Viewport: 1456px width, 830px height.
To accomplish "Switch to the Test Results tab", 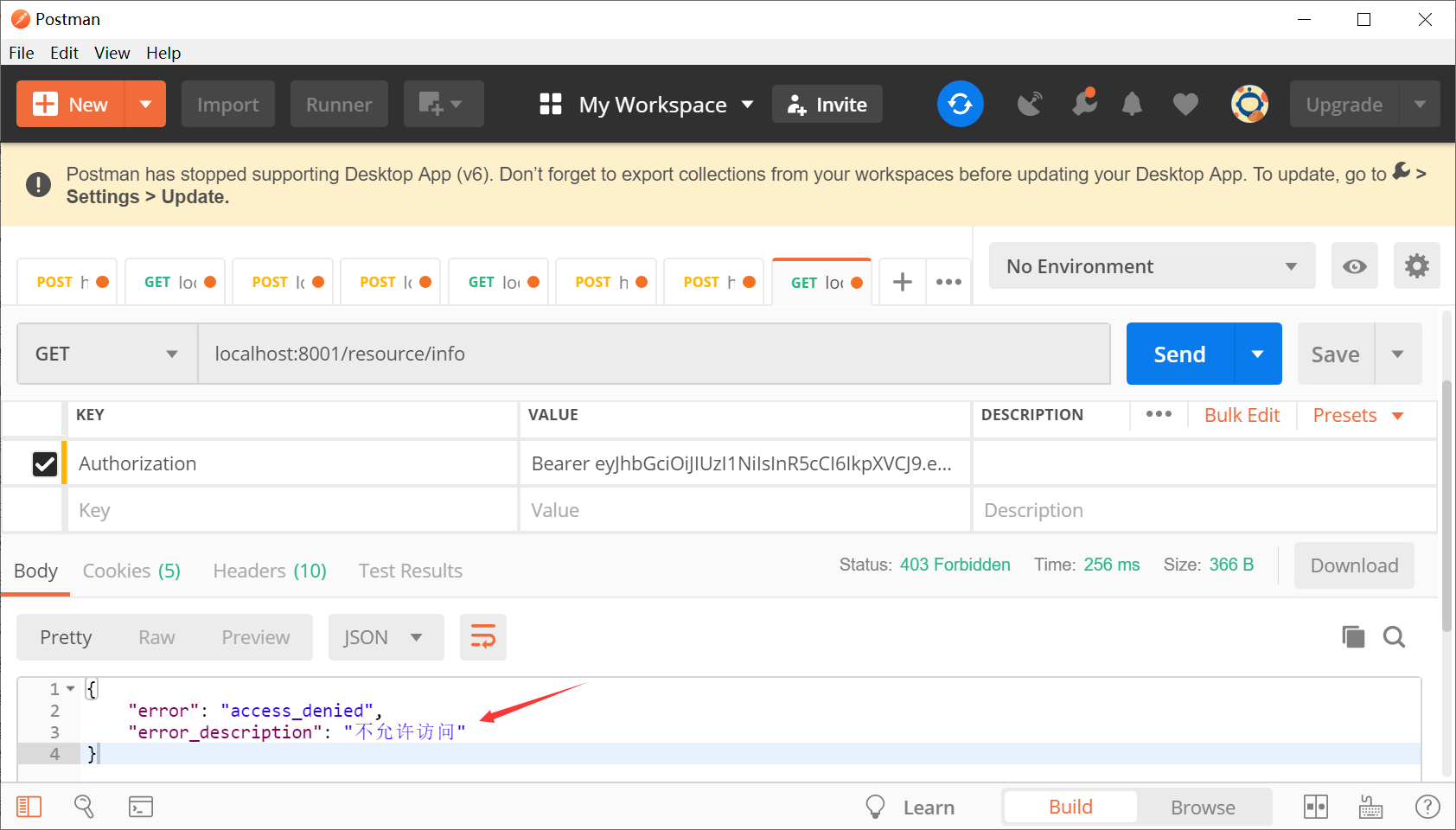I will [x=411, y=571].
